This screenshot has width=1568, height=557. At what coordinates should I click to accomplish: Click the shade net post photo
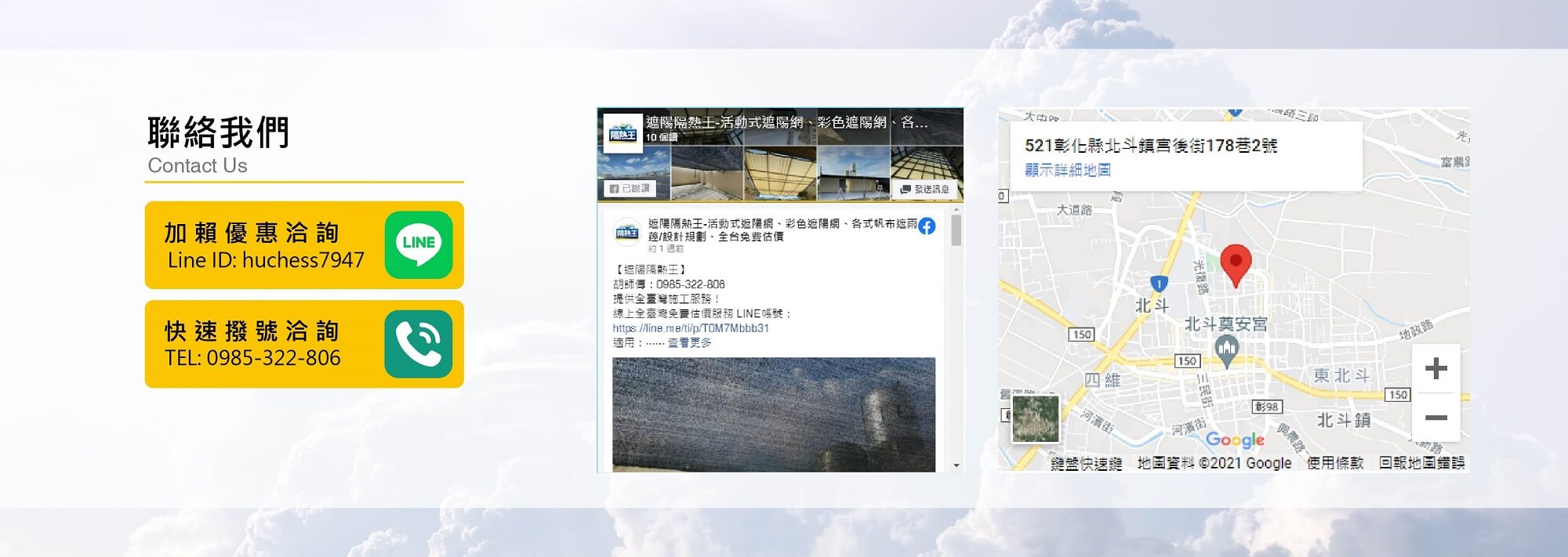774,414
